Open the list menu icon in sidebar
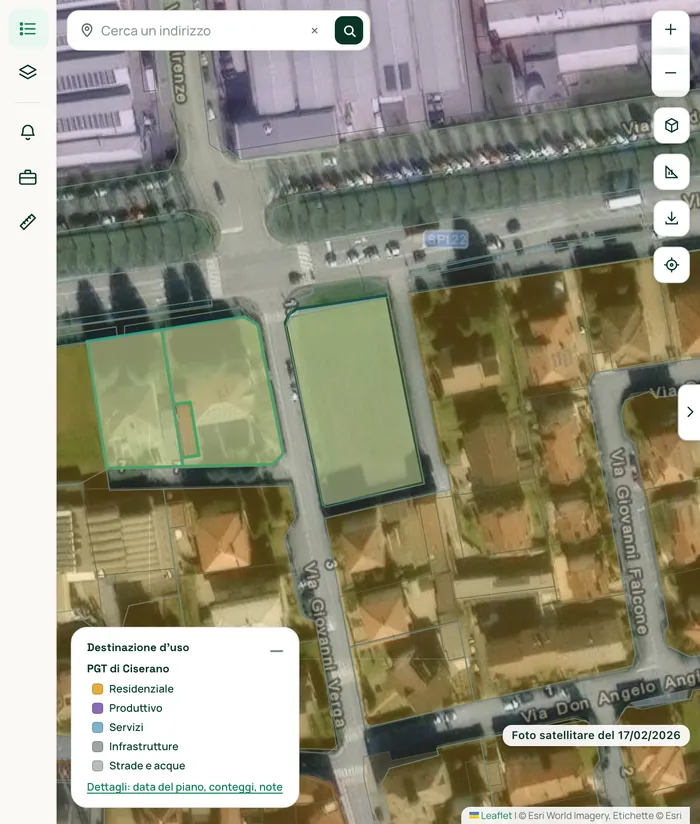 tap(28, 28)
